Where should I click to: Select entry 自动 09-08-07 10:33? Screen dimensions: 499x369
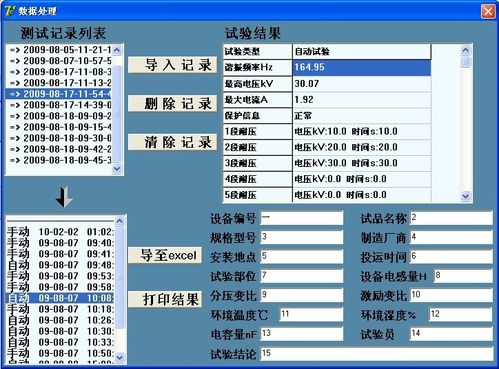(60, 342)
